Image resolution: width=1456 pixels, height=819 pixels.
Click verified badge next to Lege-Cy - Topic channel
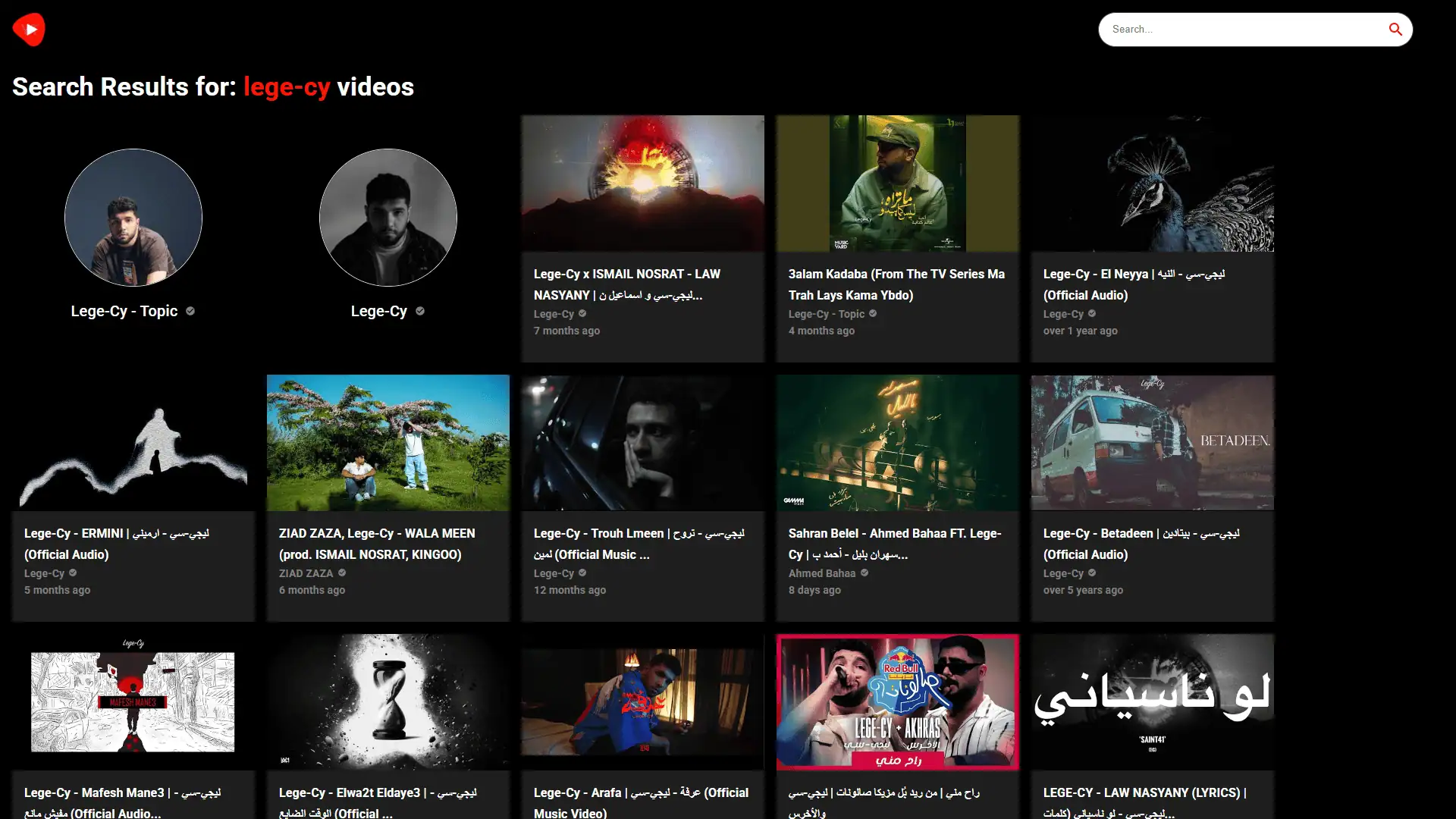(190, 311)
